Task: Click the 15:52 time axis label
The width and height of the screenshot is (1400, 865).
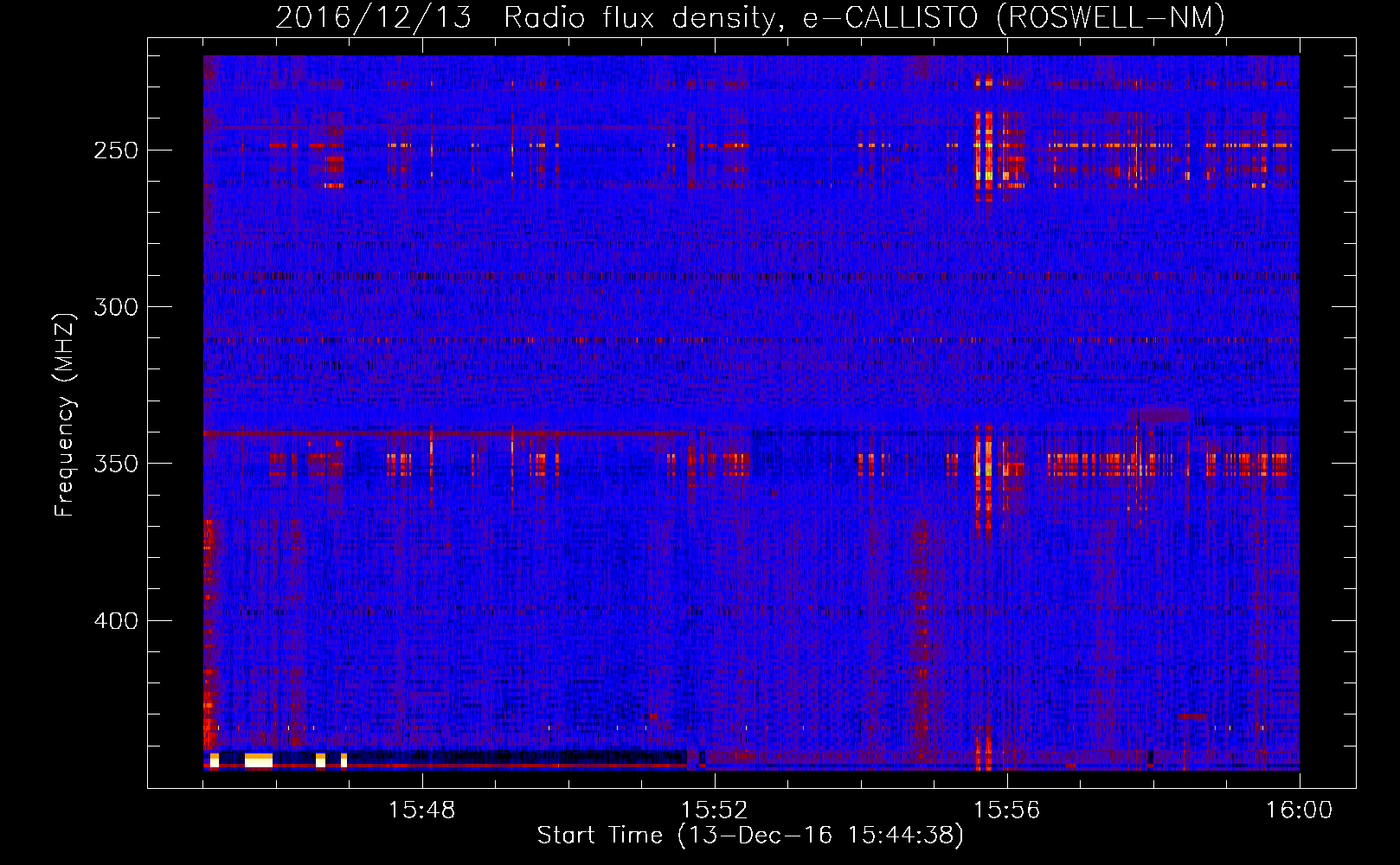Action: (714, 811)
